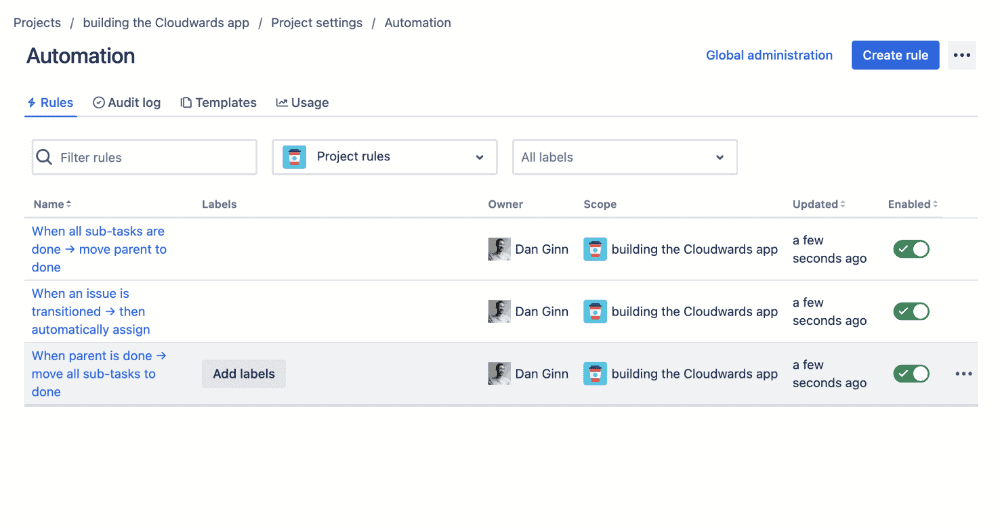This screenshot has width=1000, height=528.
Task: Toggle off the 'When an issue is transitioned' rule
Action: coord(911,312)
